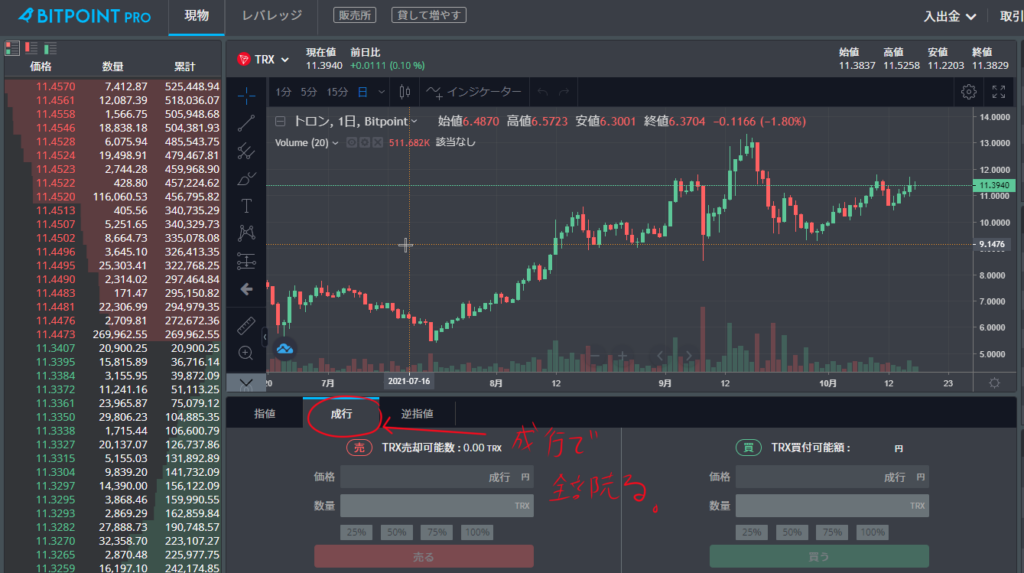Select the 買 buy side badge
The height and width of the screenshot is (573, 1024).
pos(748,448)
